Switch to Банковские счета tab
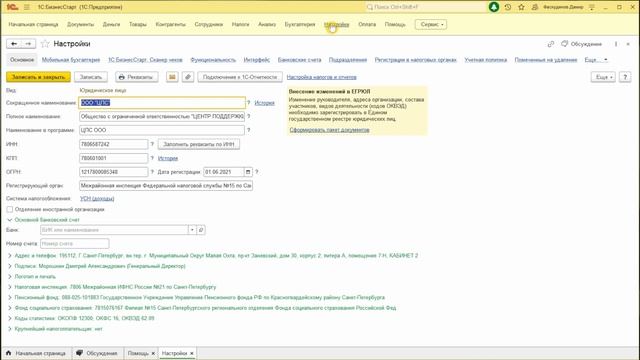This screenshot has width=640, height=360. tap(299, 60)
